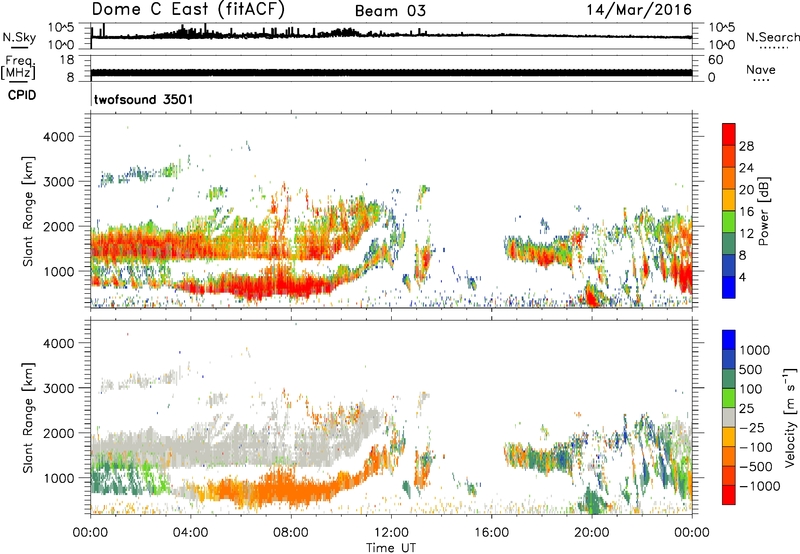Click the 'Nave' legend label
The image size is (800, 554).
(x=760, y=69)
